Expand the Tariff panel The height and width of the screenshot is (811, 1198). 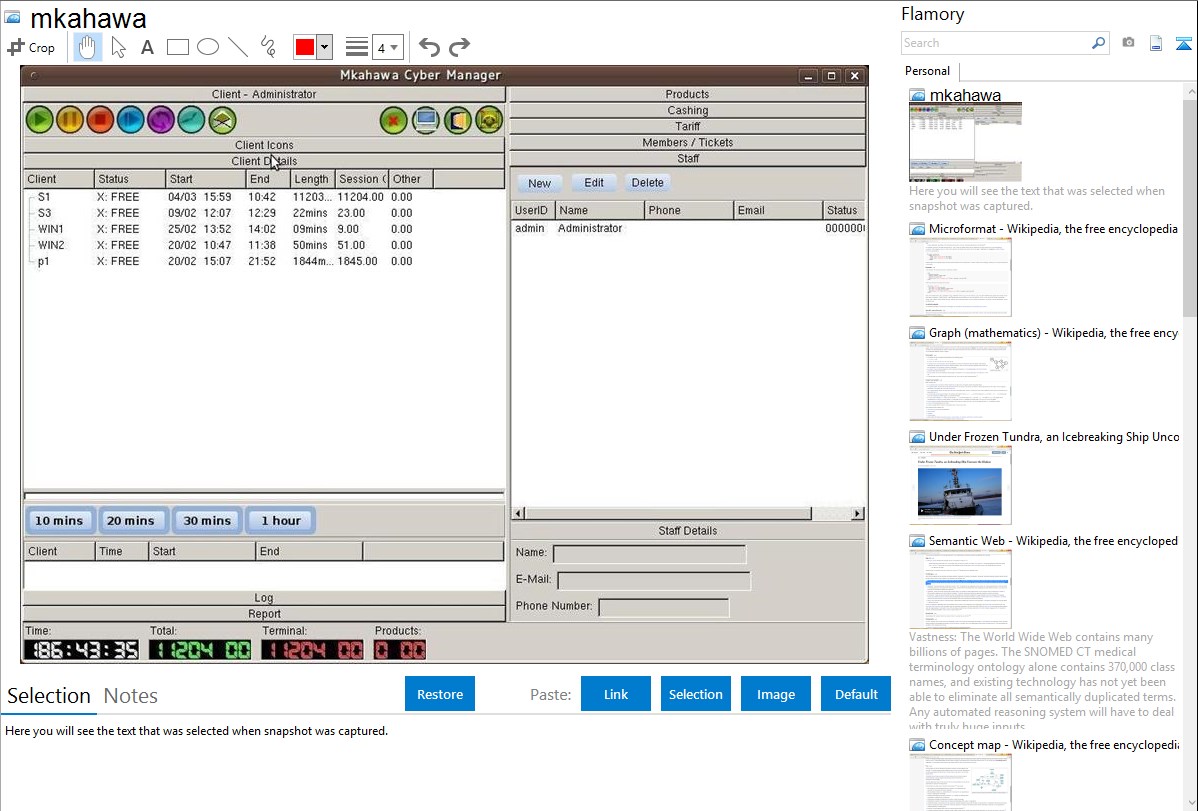click(687, 126)
